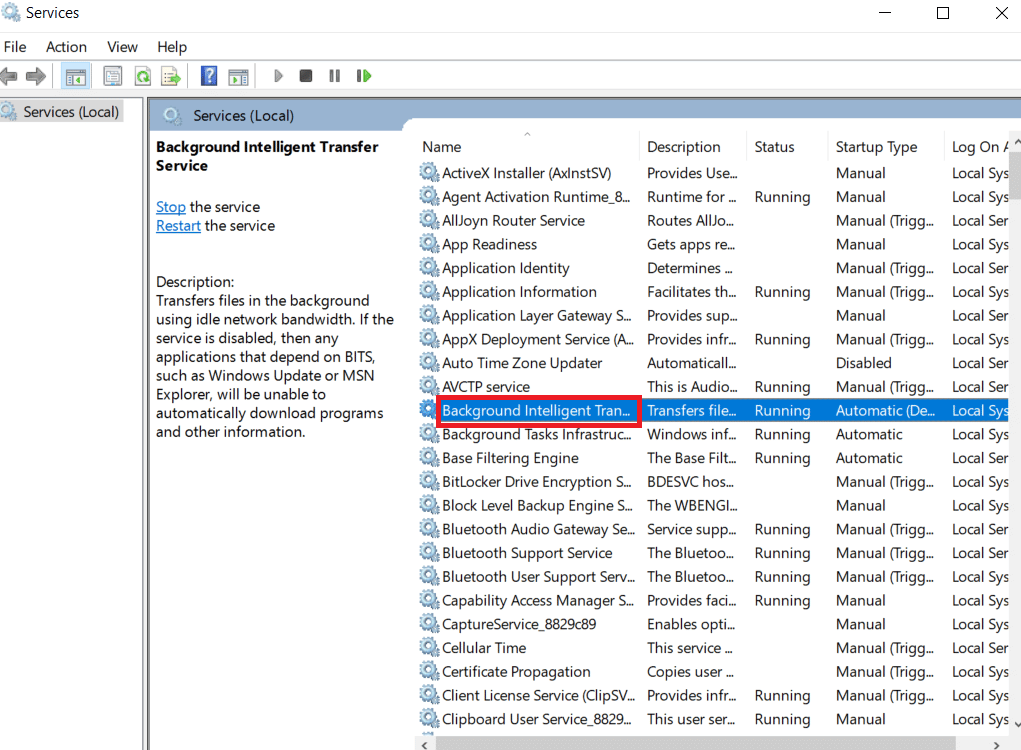Select Application Information service row
Image resolution: width=1021 pixels, height=750 pixels.
click(x=519, y=292)
